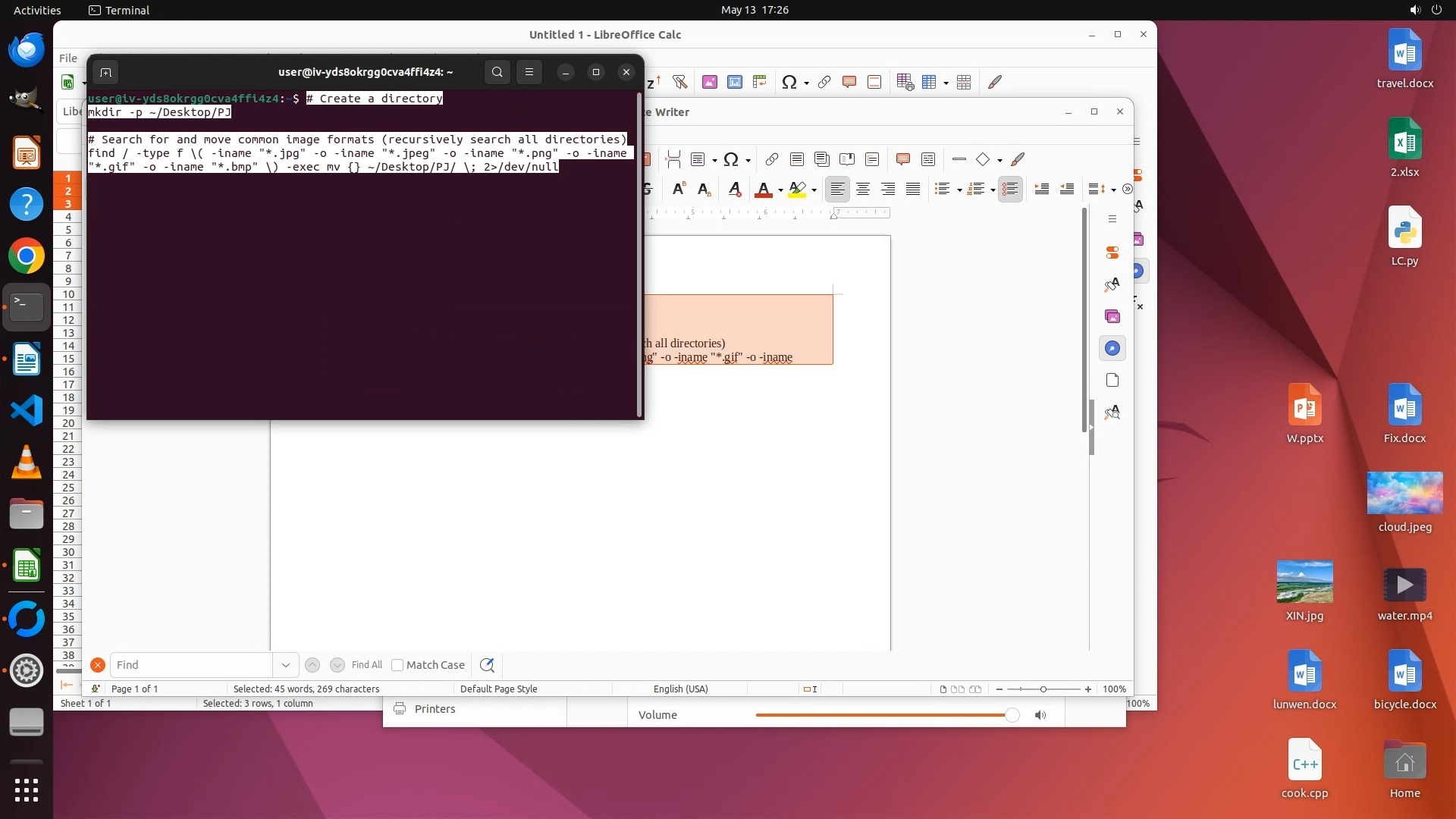The height and width of the screenshot is (819, 1456).
Task: Open the Find field history dropdown
Action: point(286,665)
